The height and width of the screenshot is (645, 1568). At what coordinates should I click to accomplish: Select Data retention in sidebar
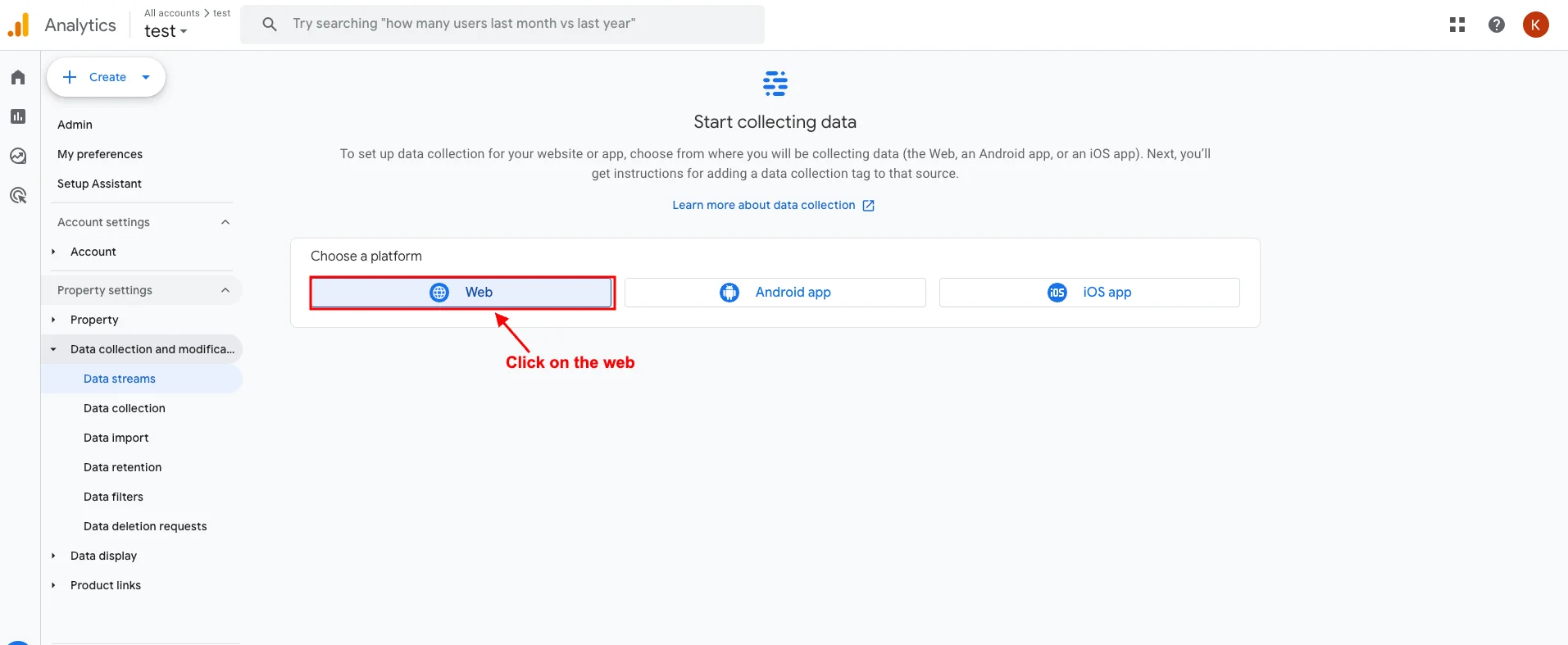pos(123,467)
